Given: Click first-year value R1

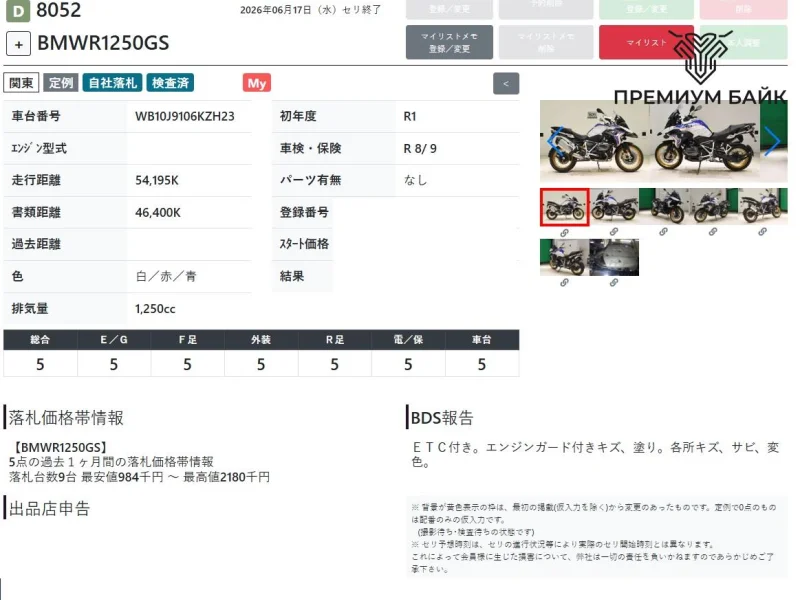Looking at the screenshot, I should (x=410, y=116).
